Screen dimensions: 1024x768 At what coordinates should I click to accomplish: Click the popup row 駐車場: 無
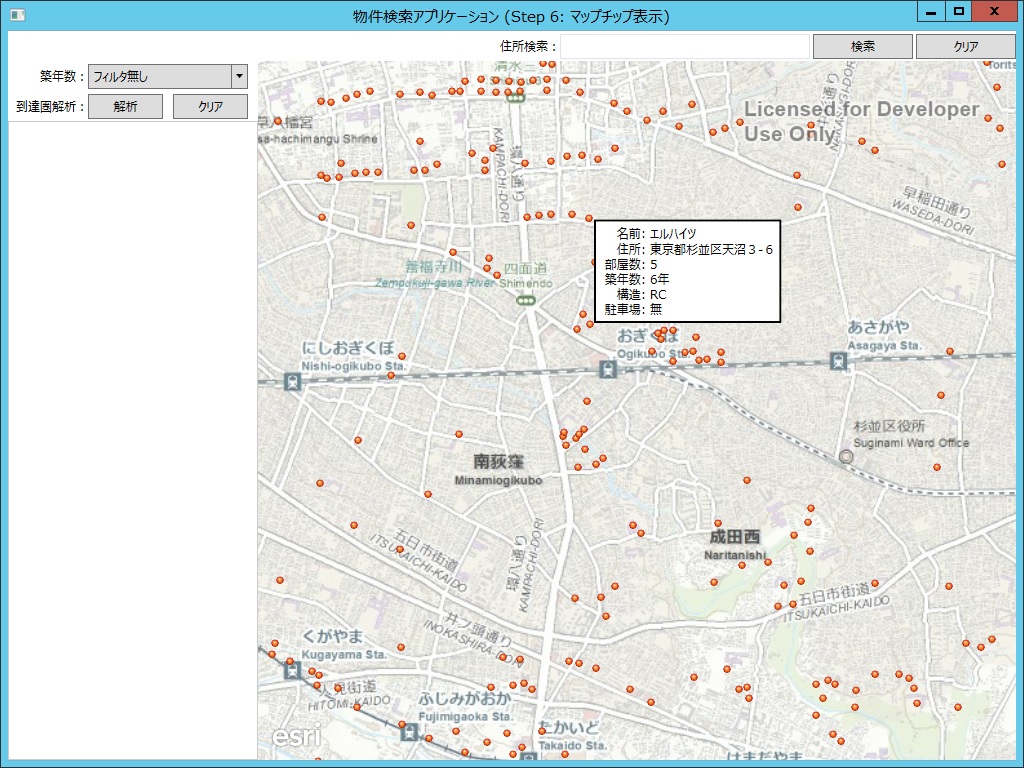pos(633,310)
